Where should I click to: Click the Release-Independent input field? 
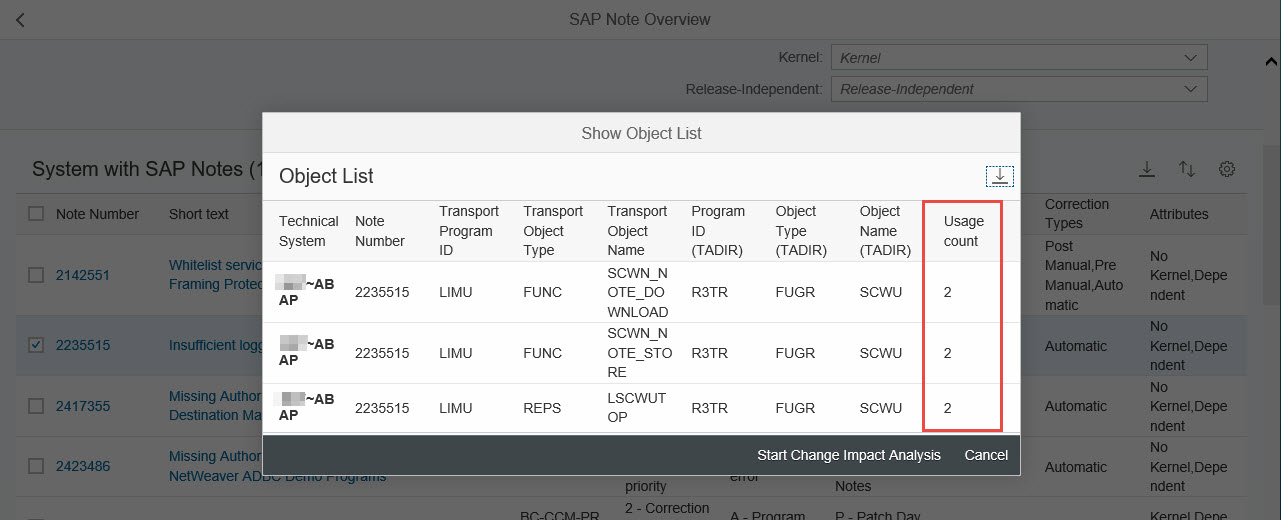pyautogui.click(x=1019, y=89)
